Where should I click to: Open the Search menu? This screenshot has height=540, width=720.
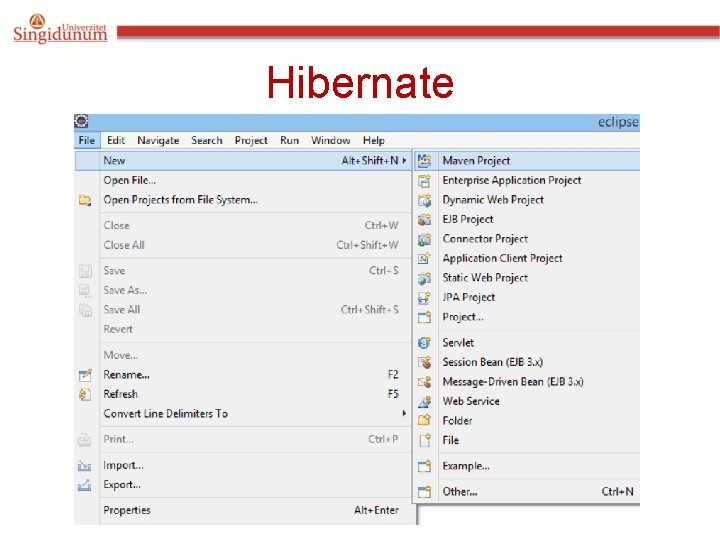207,141
